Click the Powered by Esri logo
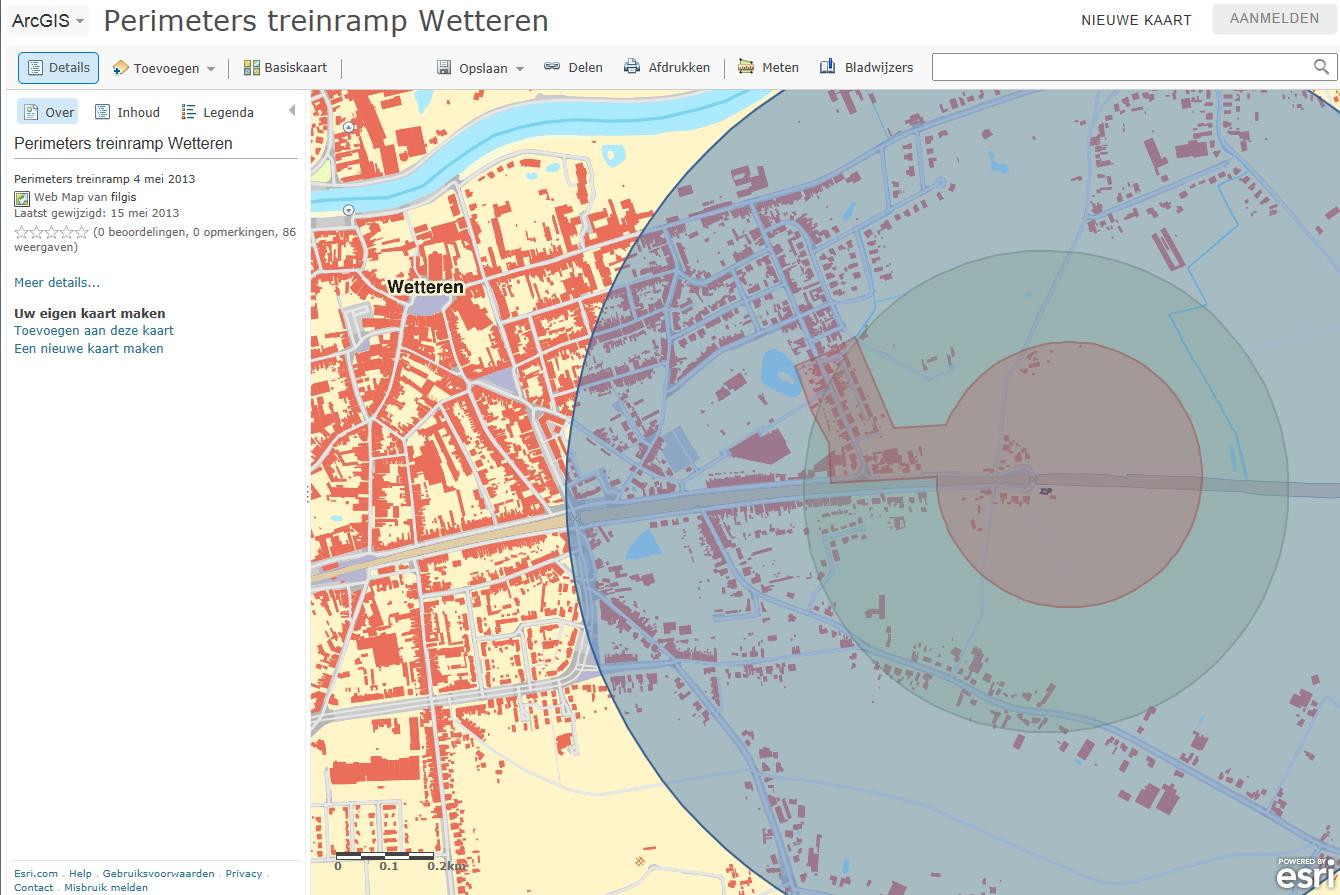 1305,874
